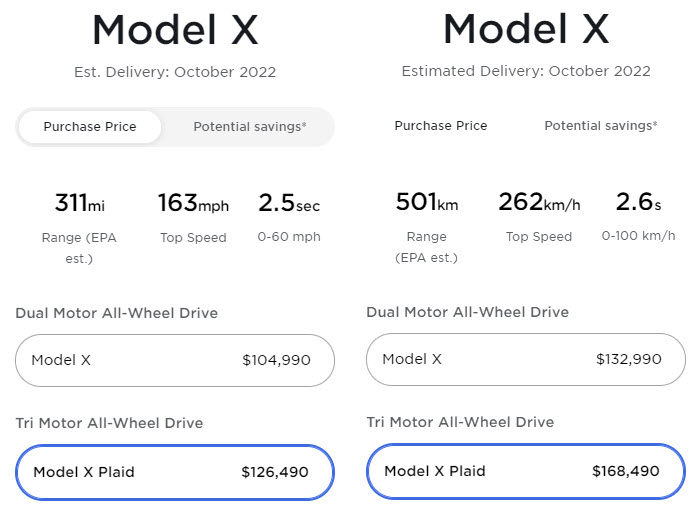Image resolution: width=693 pixels, height=515 pixels.
Task: Click Tri Motor All-Wheel Drive heading above $168,490
Action: click(461, 422)
